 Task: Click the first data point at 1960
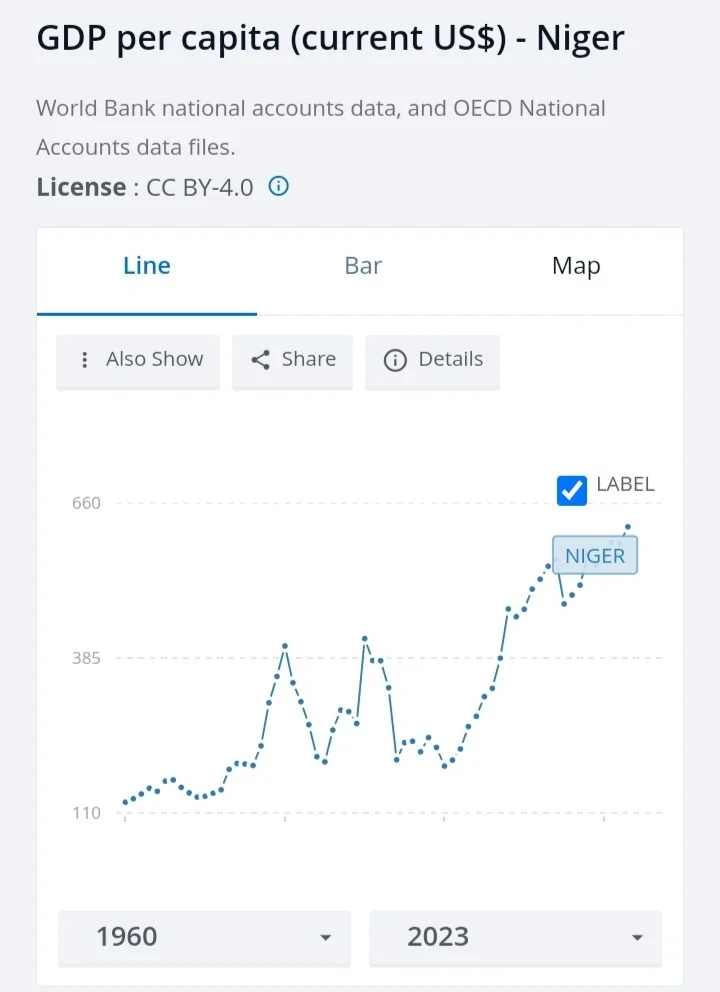[x=125, y=802]
